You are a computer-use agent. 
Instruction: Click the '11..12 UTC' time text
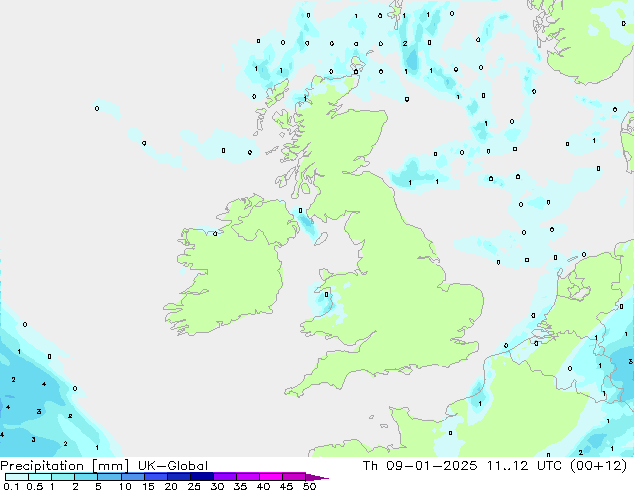[524, 466]
